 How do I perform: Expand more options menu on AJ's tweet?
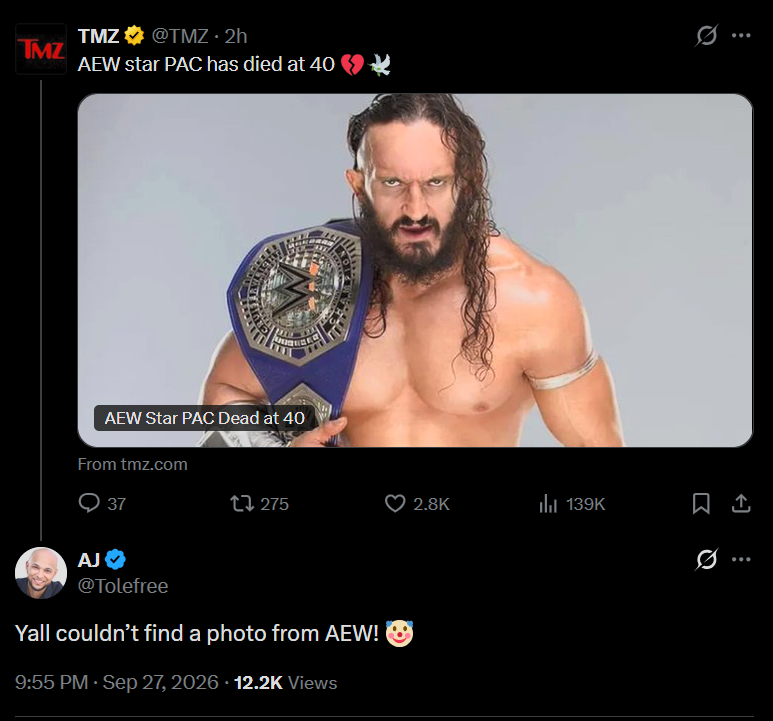click(x=741, y=559)
